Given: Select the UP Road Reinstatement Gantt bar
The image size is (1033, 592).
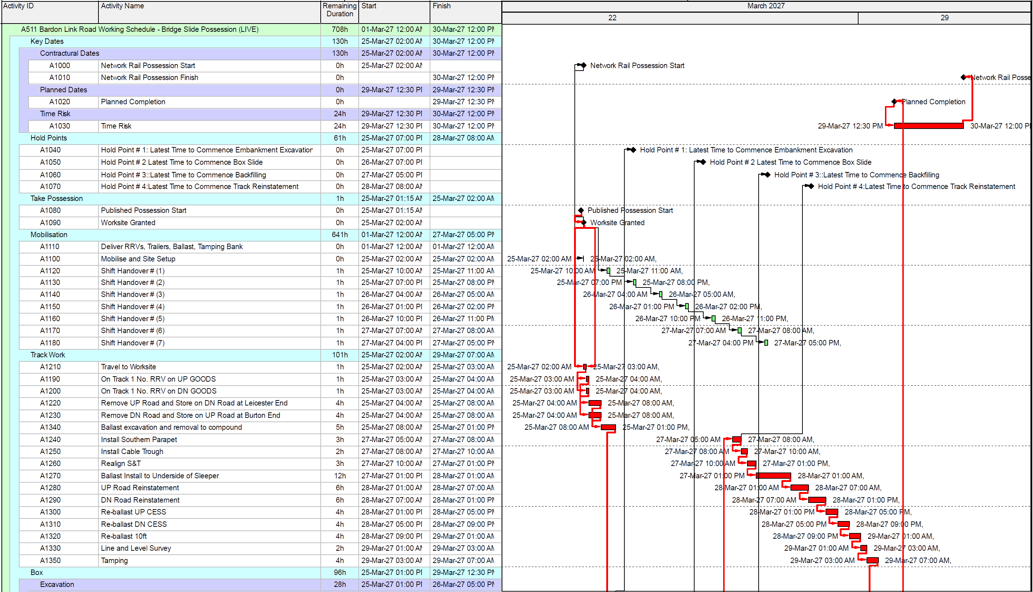Looking at the screenshot, I should [799, 488].
